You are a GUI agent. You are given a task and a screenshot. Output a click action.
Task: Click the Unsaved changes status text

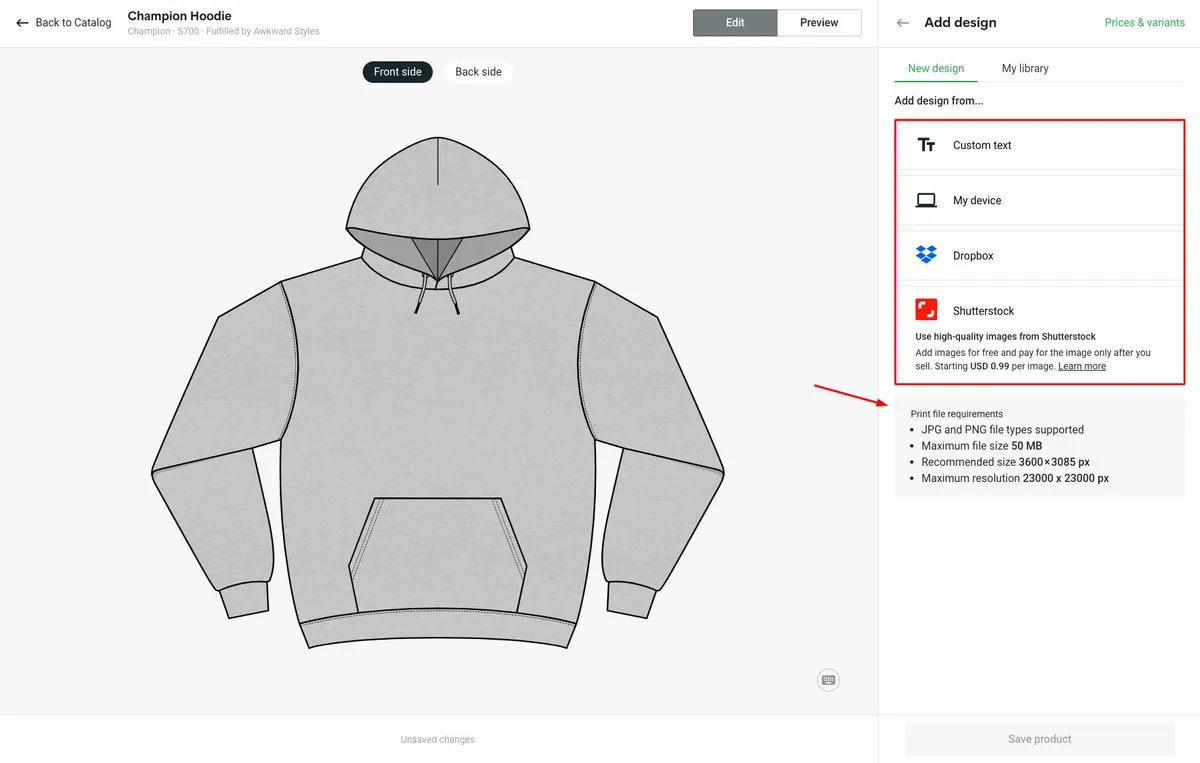coord(438,740)
